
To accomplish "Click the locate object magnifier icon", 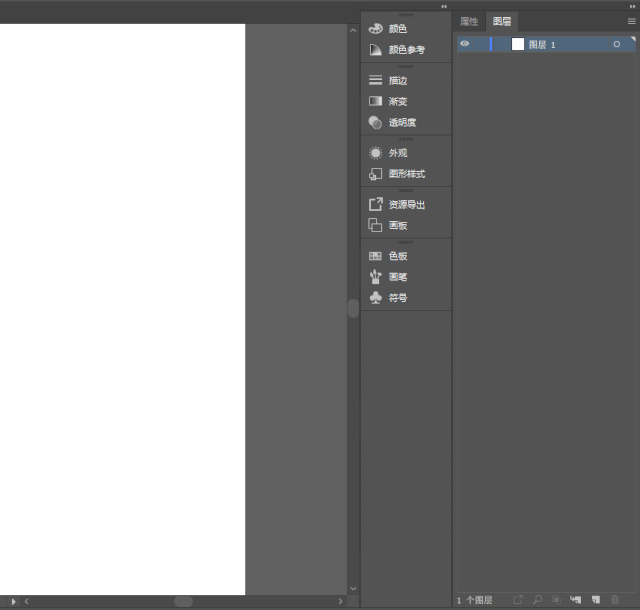I will (537, 599).
